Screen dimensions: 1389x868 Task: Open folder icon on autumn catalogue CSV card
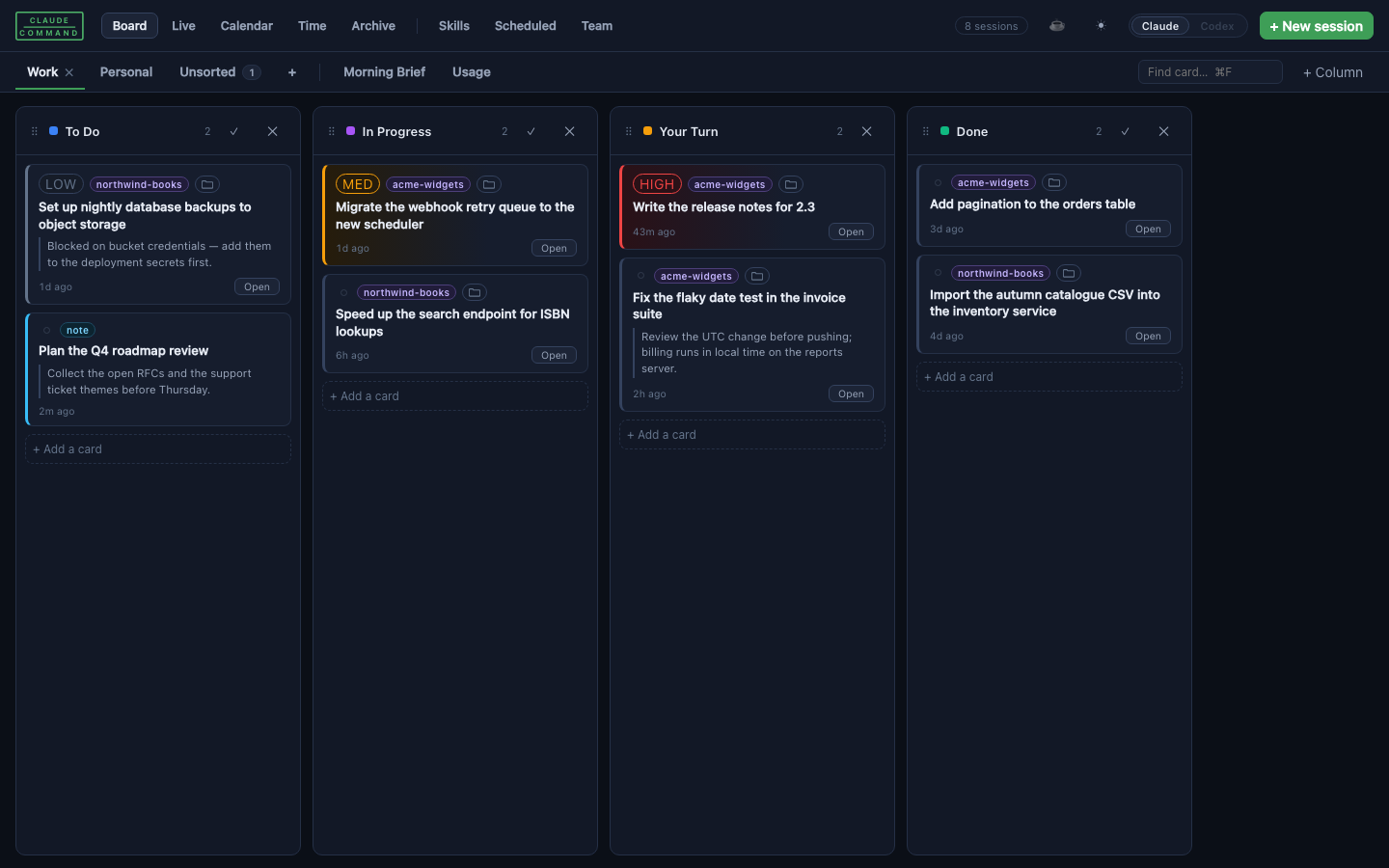(x=1069, y=273)
